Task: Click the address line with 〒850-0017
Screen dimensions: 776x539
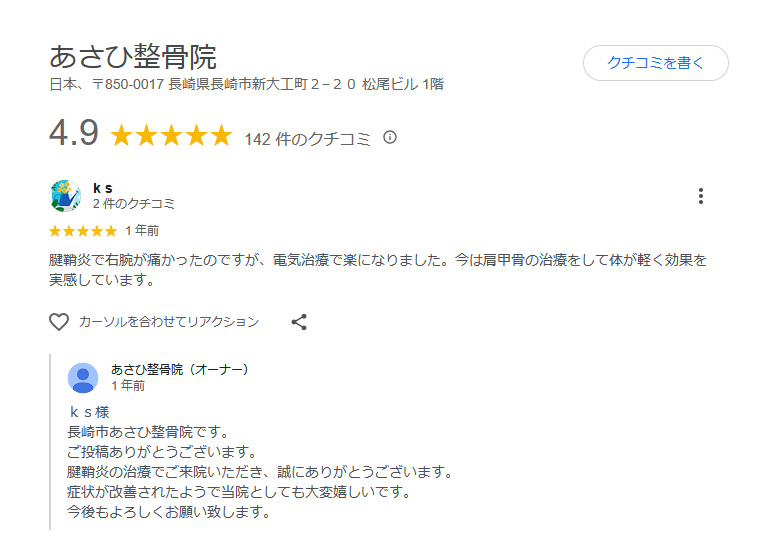Action: click(246, 85)
